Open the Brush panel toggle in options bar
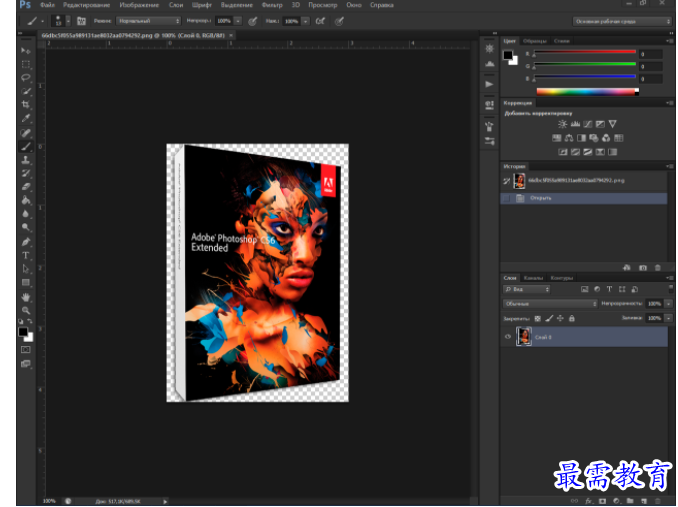Viewport: 678px width, 507px height. [x=81, y=21]
